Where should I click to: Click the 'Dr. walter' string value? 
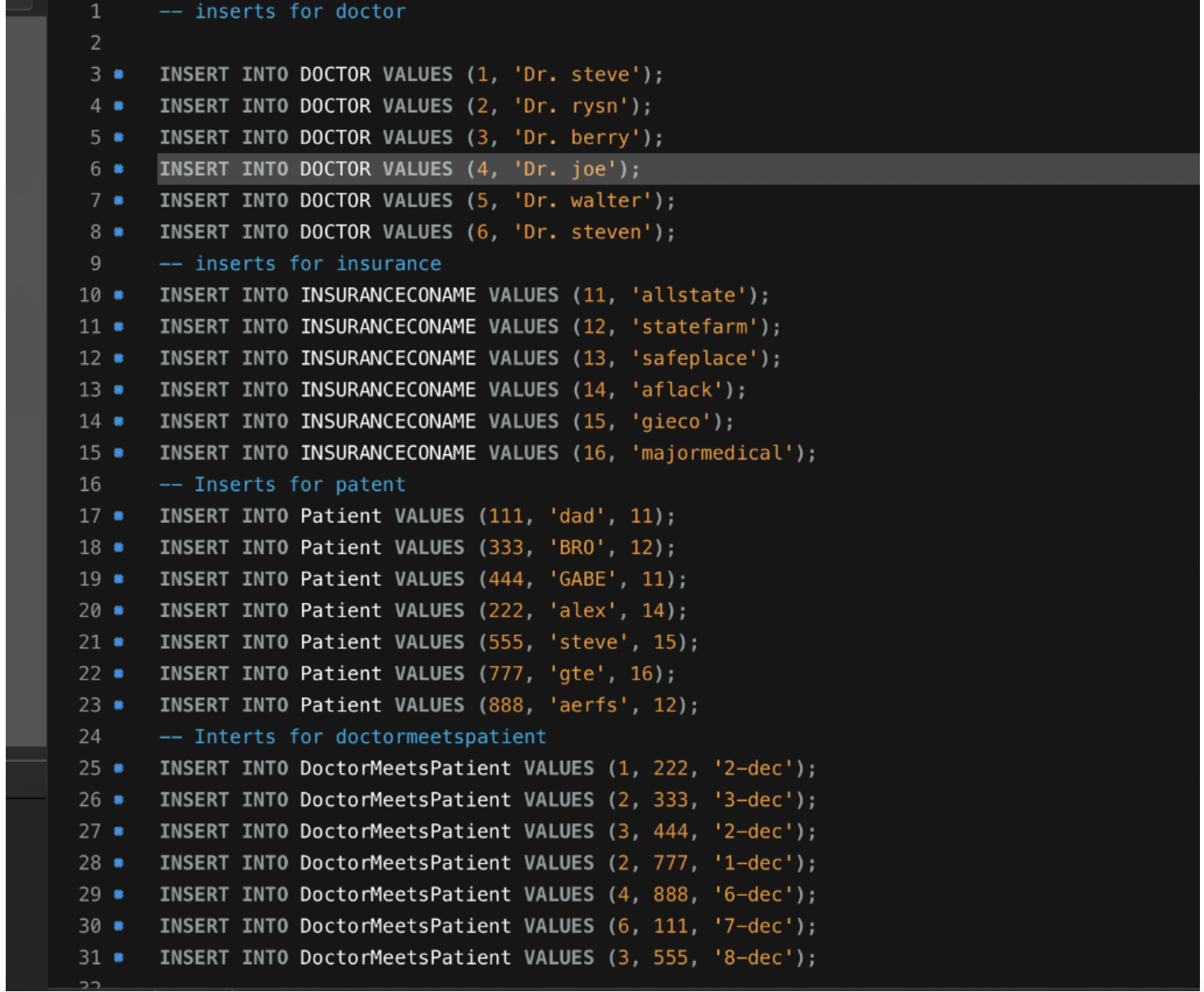[x=582, y=200]
